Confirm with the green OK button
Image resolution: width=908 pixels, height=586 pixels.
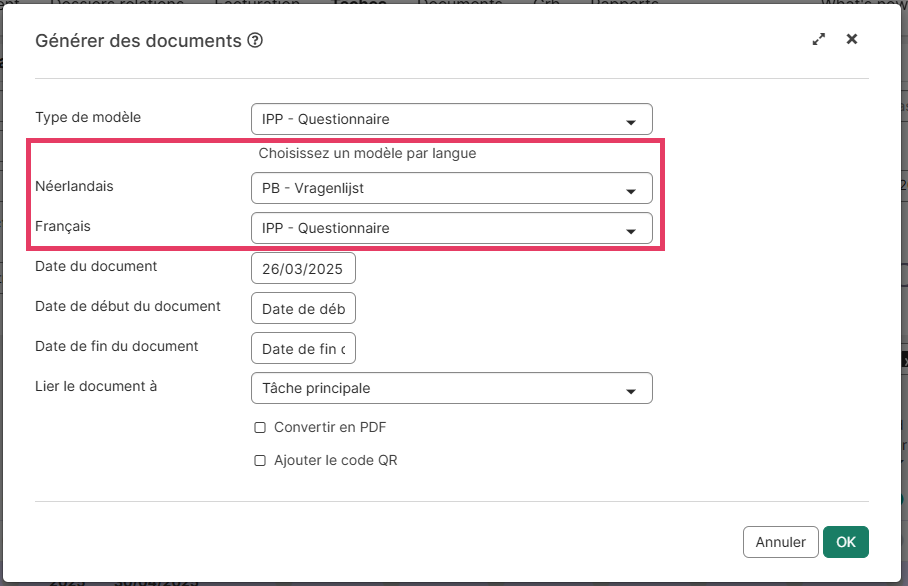click(845, 542)
